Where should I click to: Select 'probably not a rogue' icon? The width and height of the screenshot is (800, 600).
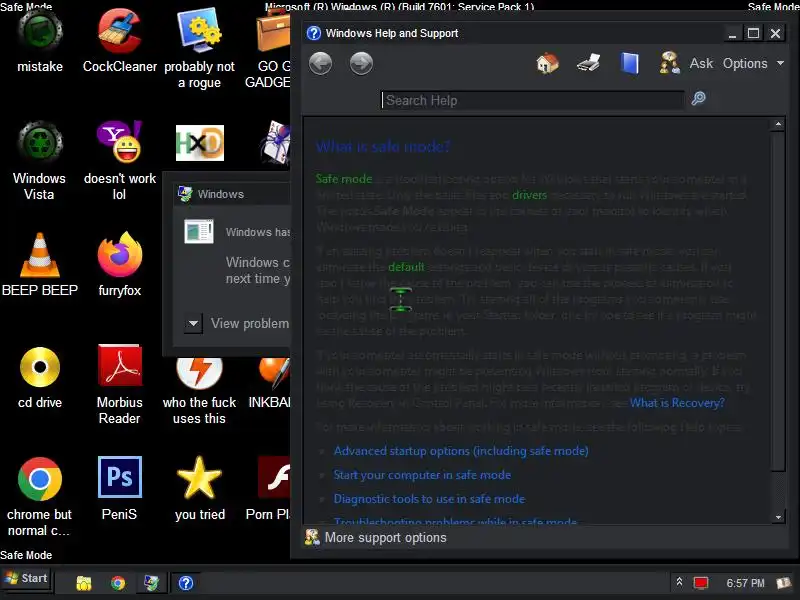(199, 48)
